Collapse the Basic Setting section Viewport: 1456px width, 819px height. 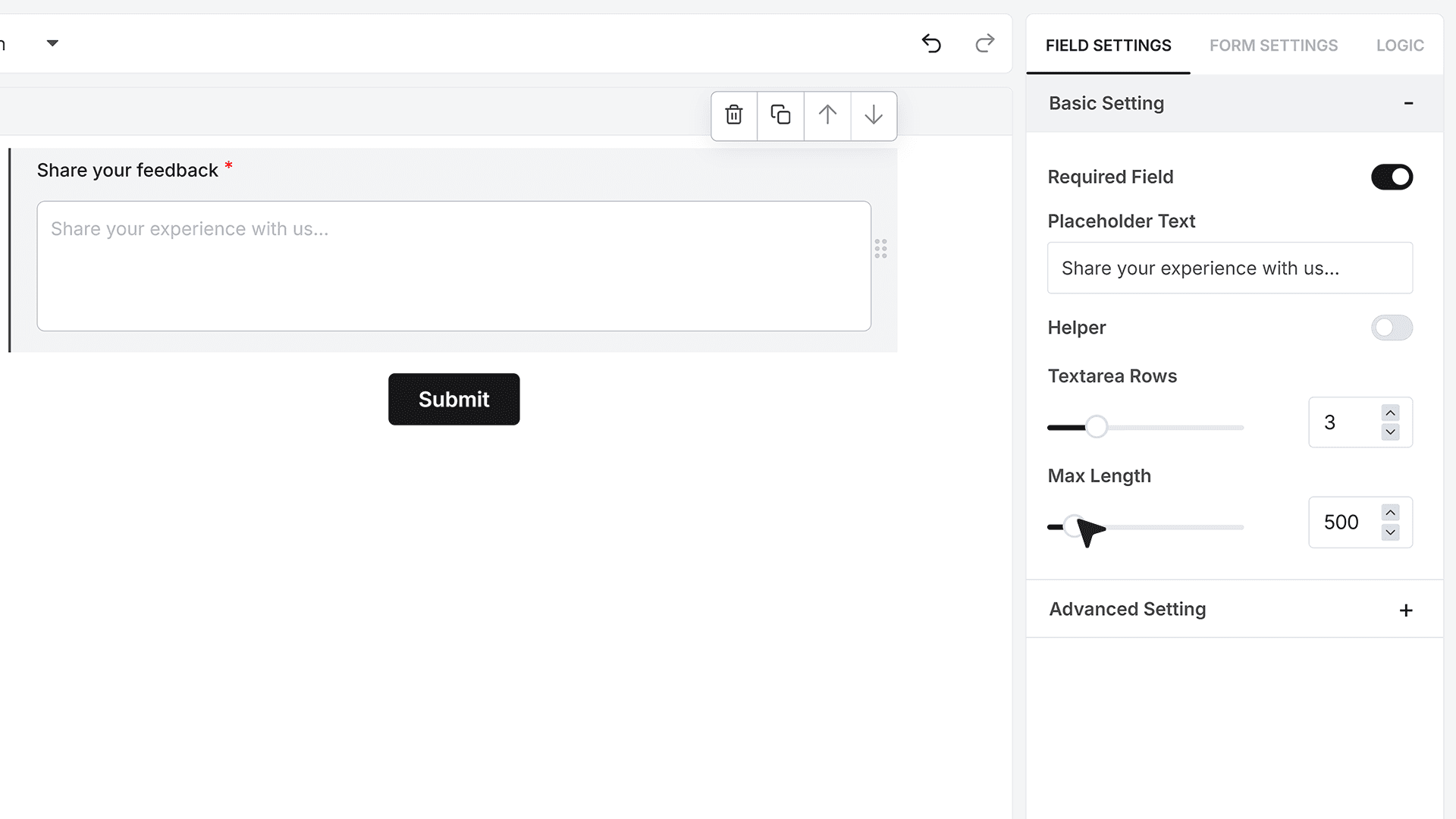pyautogui.click(x=1408, y=103)
